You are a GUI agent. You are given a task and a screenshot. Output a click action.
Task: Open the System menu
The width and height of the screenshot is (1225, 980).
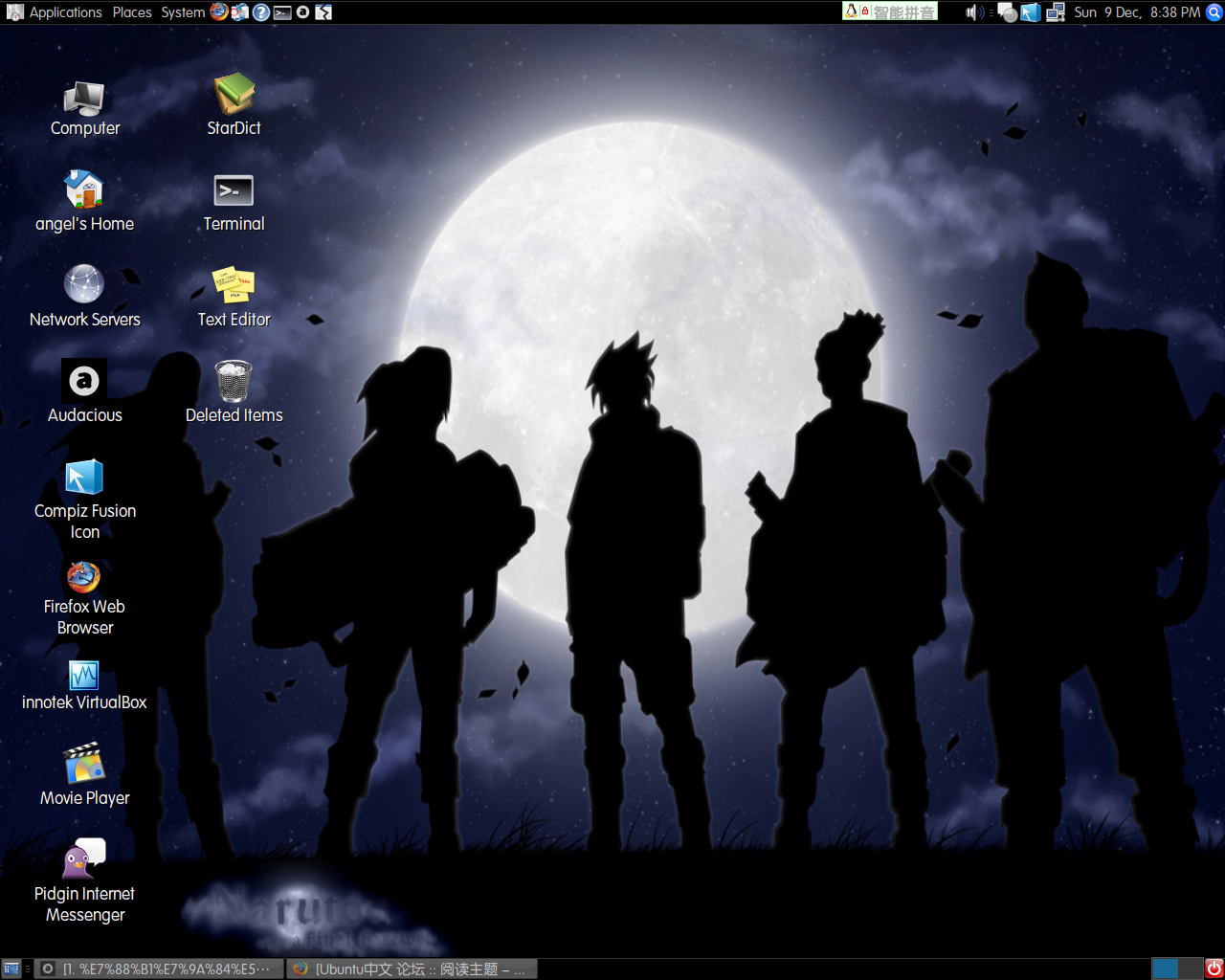[183, 12]
